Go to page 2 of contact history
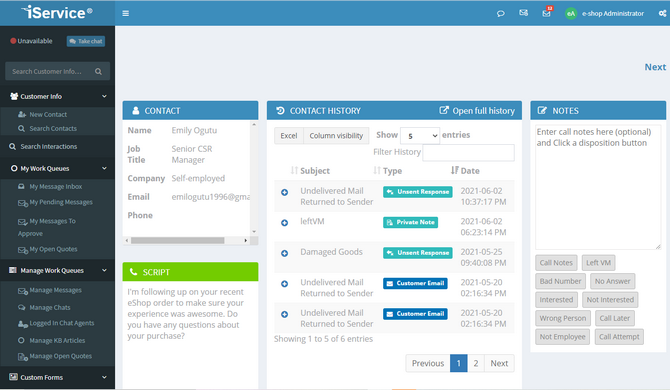The width and height of the screenshot is (670, 390). [476, 364]
